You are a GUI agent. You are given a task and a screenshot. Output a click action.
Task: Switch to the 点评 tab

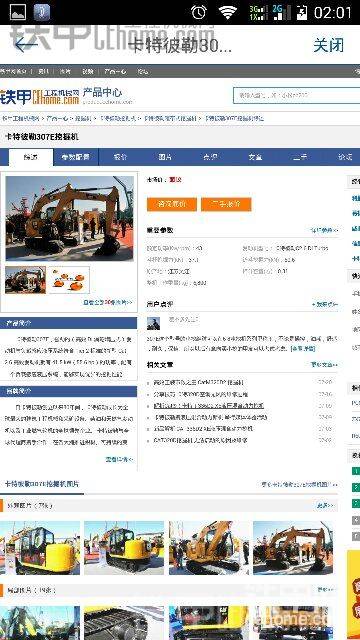pyautogui.click(x=210, y=157)
